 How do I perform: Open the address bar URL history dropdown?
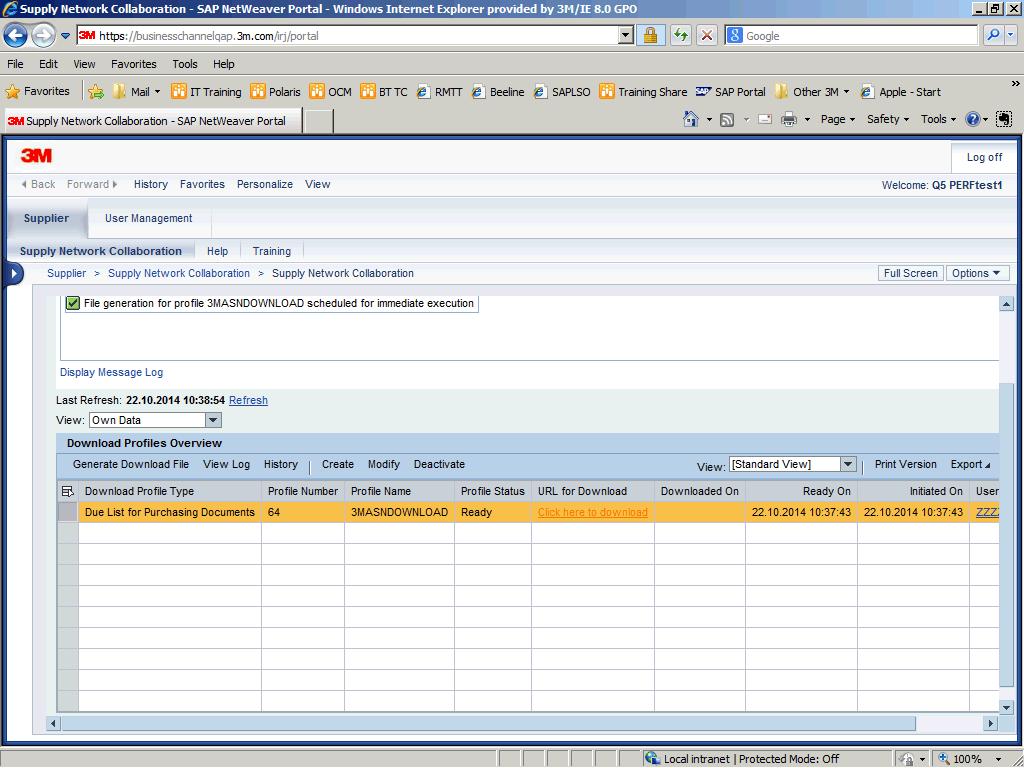[x=625, y=35]
